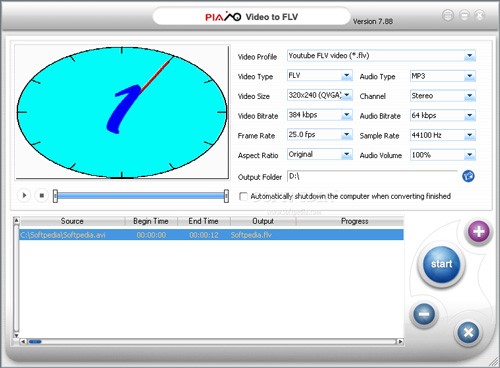Image resolution: width=500 pixels, height=368 pixels.
Task: Click the start conversion button
Action: (441, 265)
